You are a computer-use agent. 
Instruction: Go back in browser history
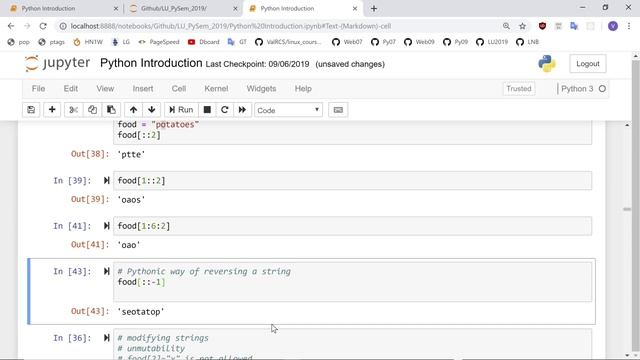(x=11, y=26)
